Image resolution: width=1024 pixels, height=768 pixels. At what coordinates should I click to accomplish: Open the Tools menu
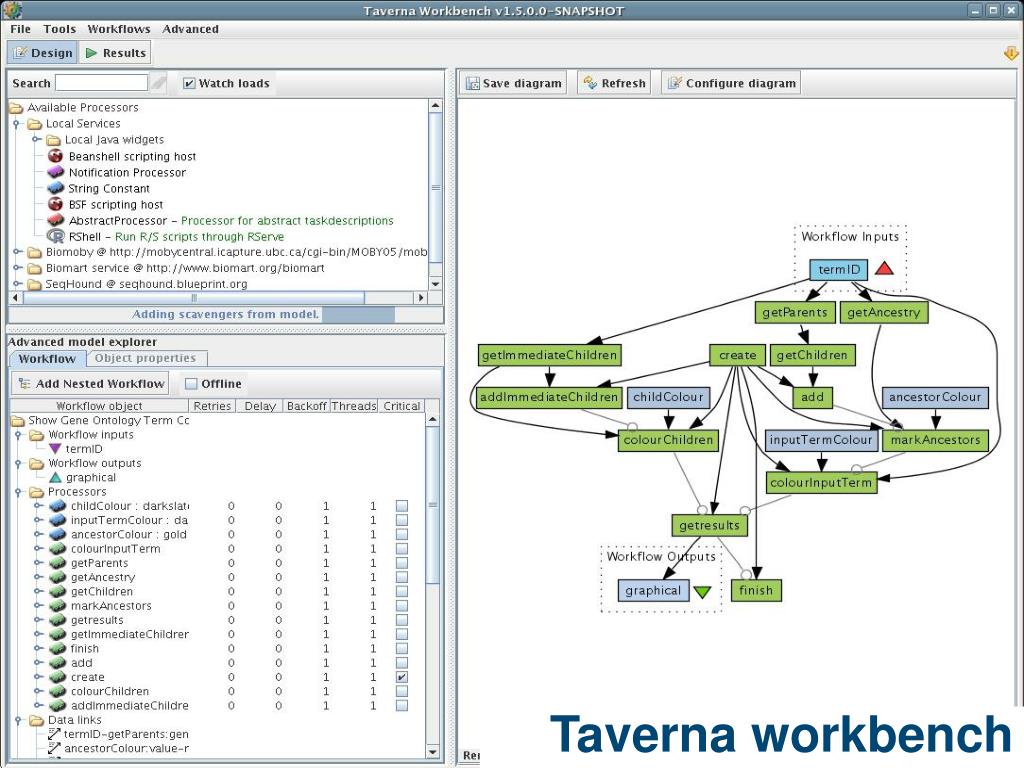tap(59, 29)
